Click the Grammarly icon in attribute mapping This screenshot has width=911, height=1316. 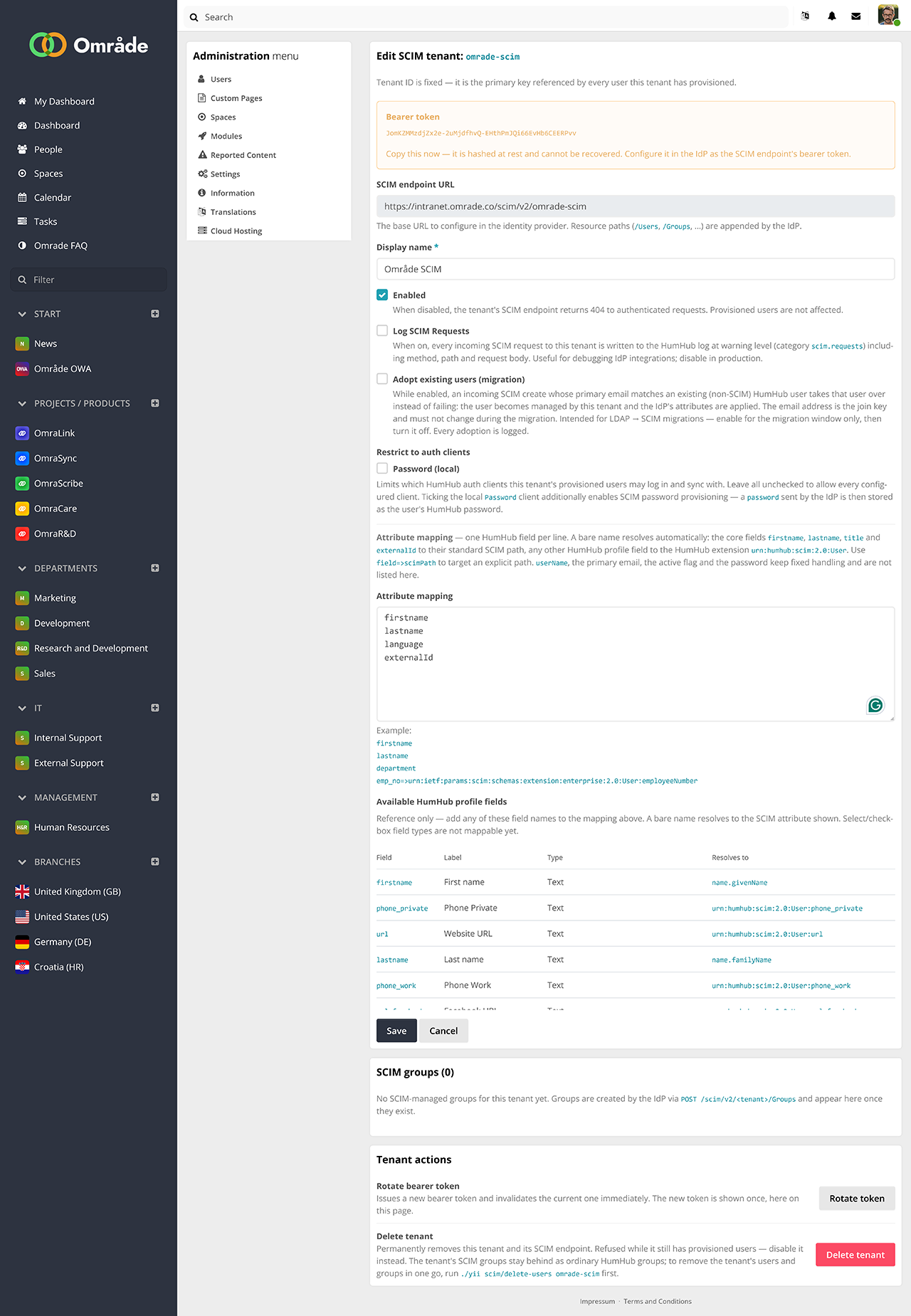tap(875, 705)
